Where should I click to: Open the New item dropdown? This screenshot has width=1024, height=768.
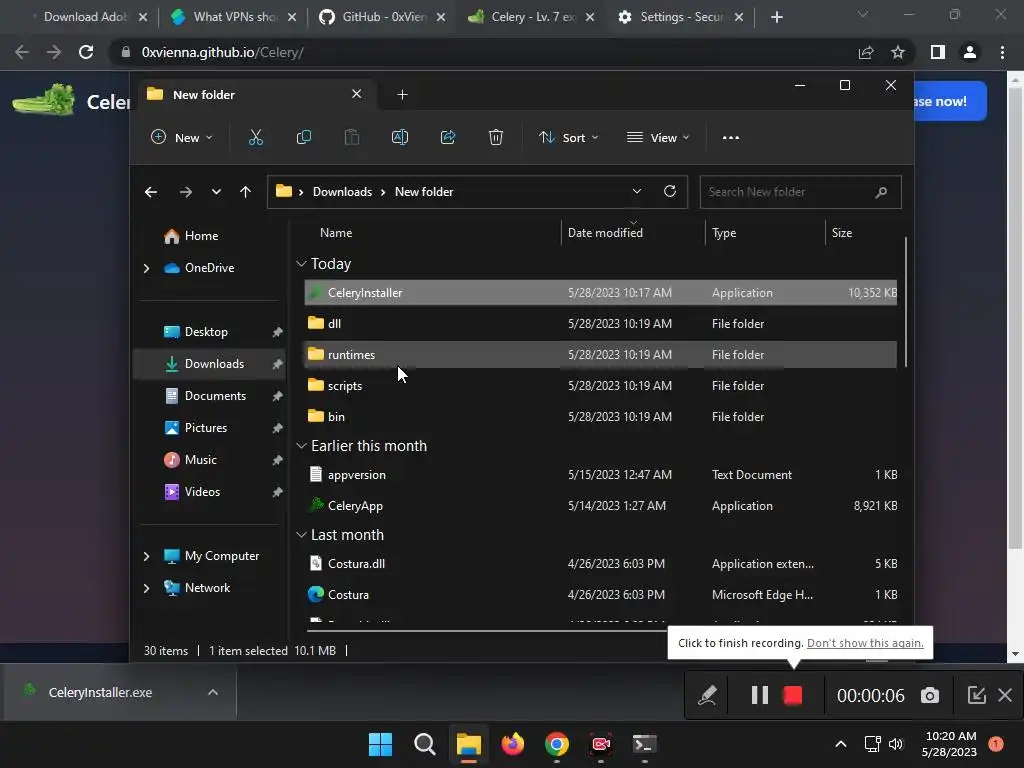[x=182, y=138]
